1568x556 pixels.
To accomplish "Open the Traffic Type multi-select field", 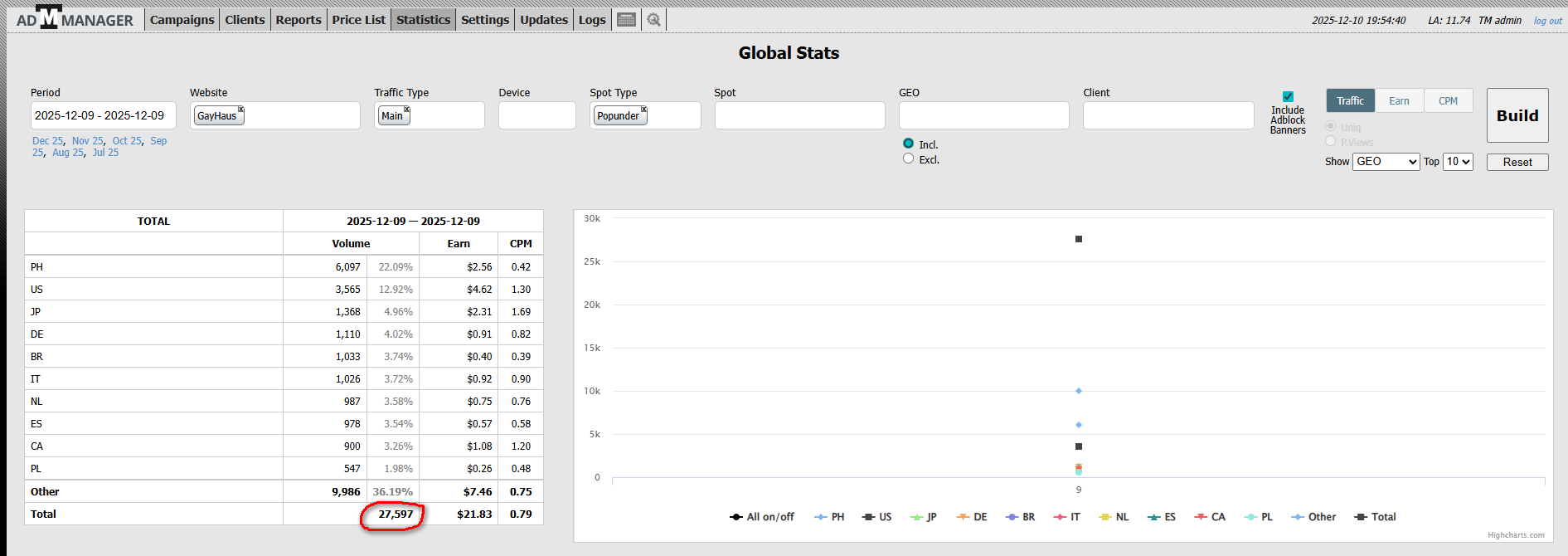I will [x=430, y=115].
